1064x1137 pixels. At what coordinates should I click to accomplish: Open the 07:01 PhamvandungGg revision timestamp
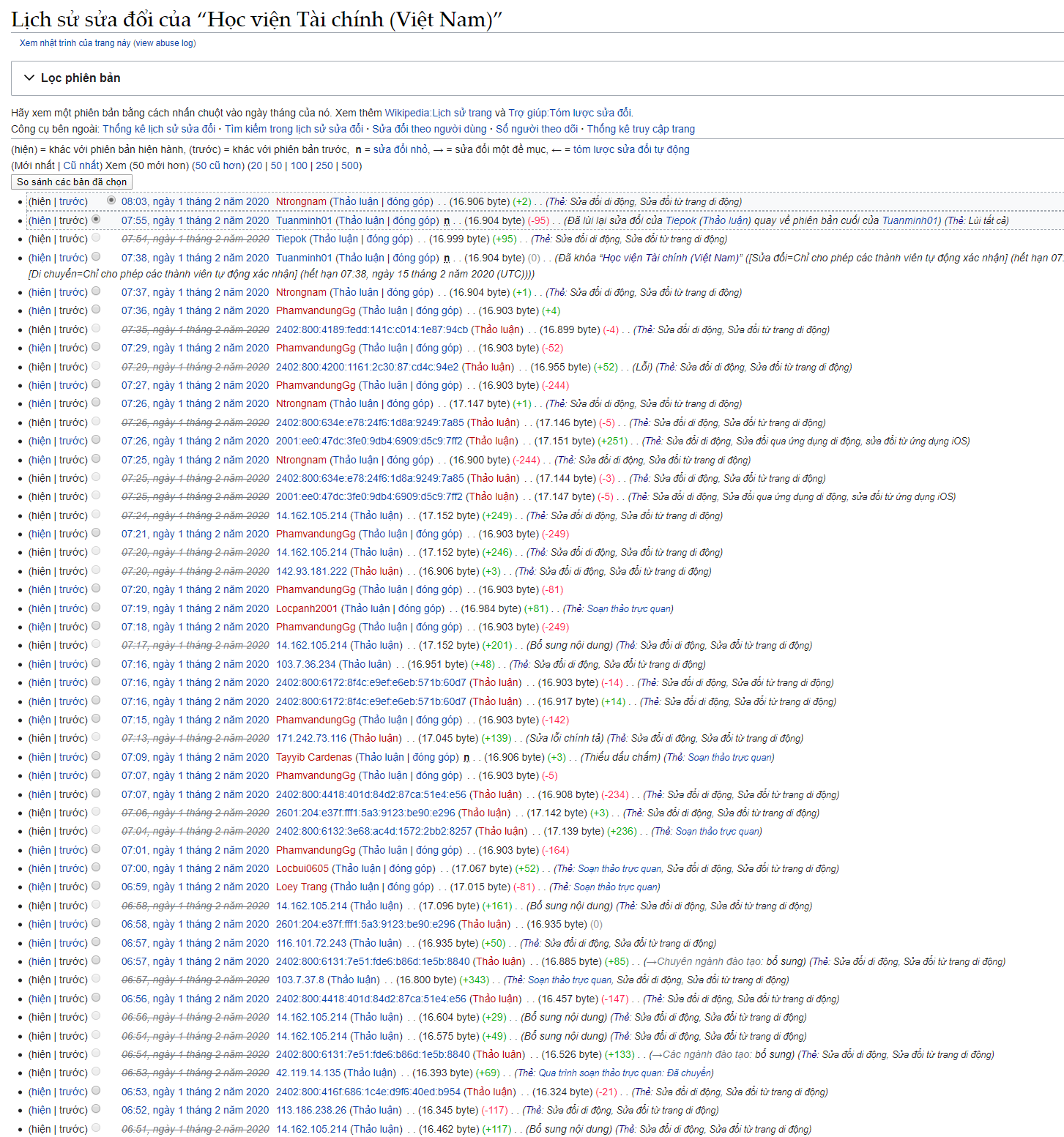(x=195, y=850)
